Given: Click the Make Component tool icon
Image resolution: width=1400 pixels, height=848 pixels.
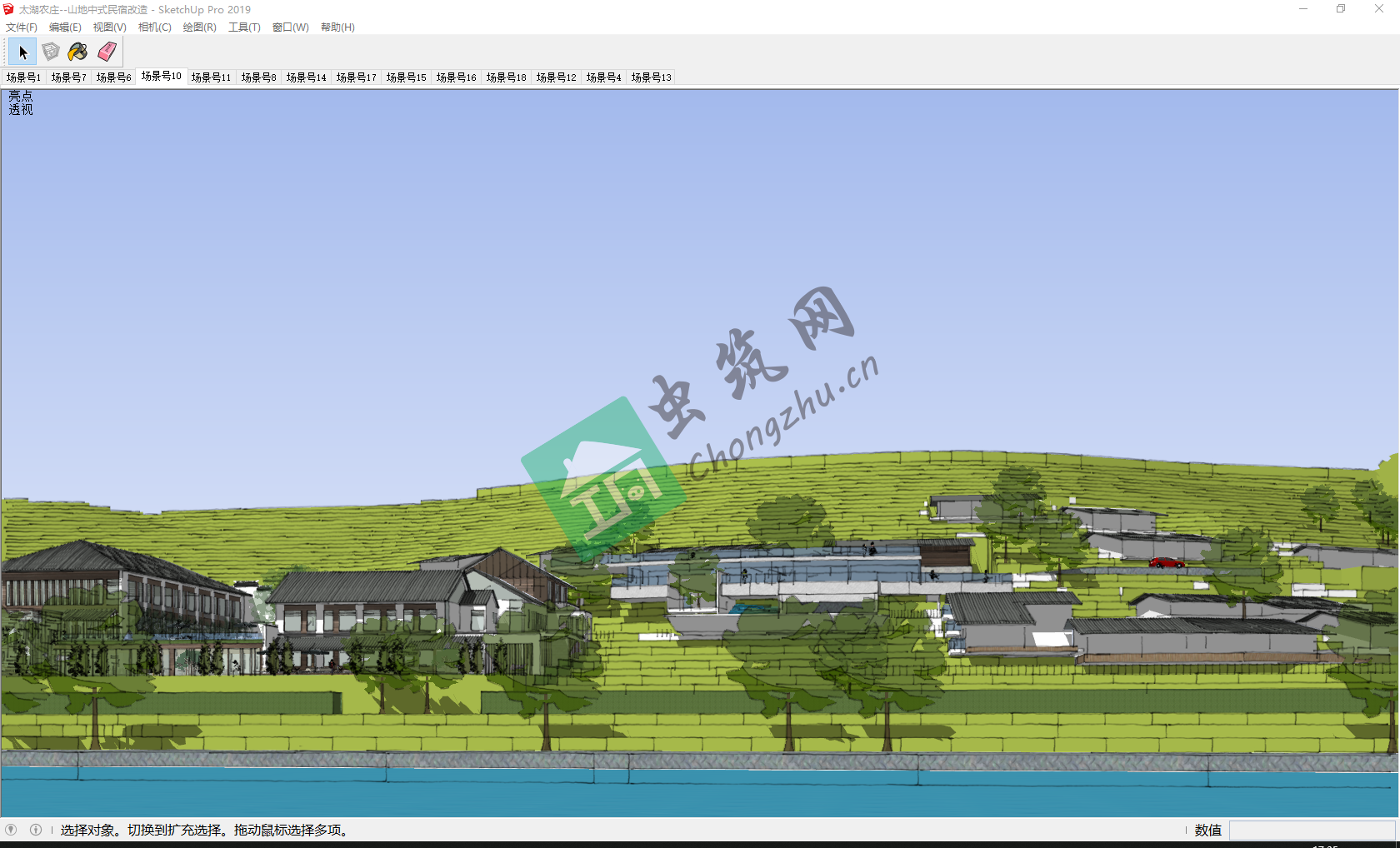Looking at the screenshot, I should pyautogui.click(x=51, y=52).
